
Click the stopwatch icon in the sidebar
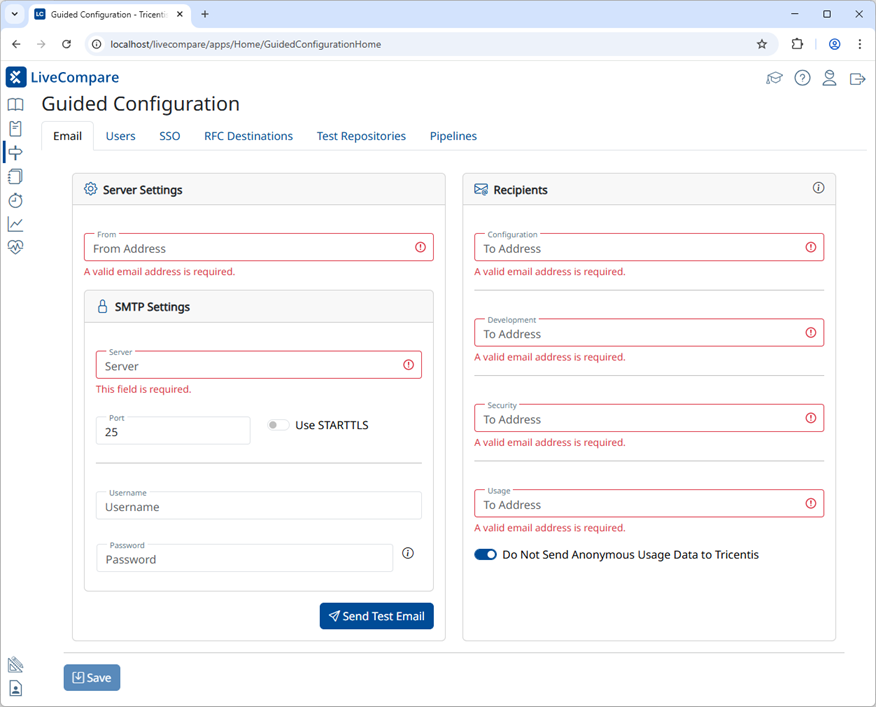coord(15,200)
